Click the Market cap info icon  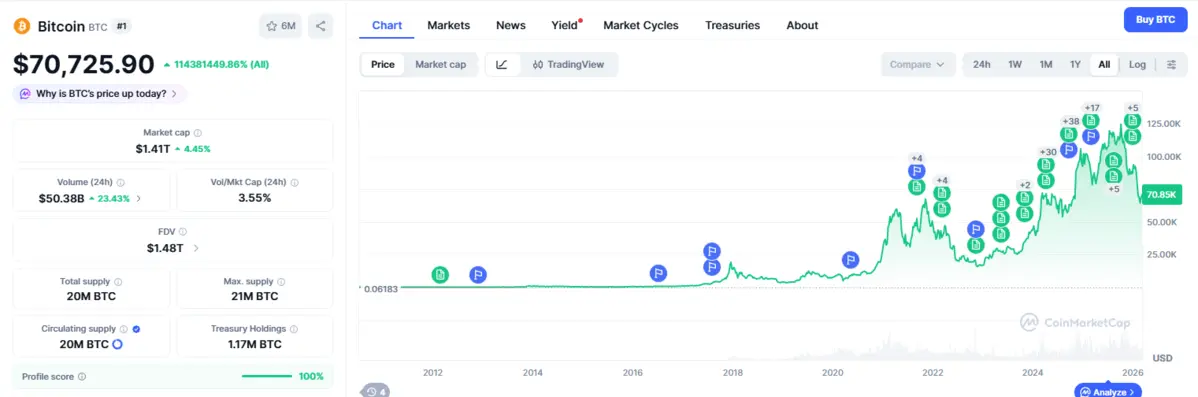tap(198, 133)
